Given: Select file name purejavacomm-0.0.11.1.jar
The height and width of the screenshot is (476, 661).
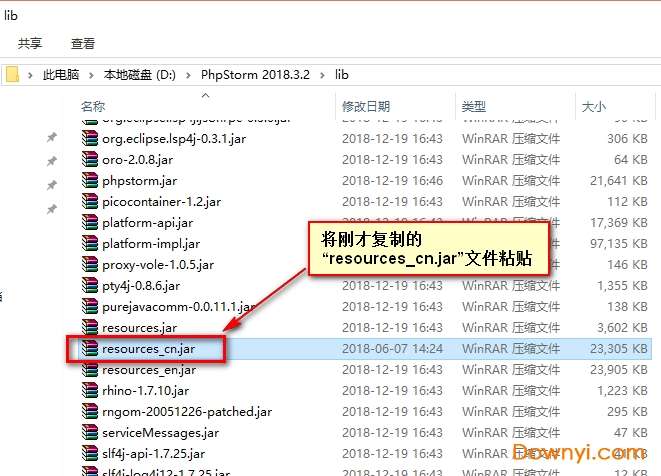Looking at the screenshot, I should pyautogui.click(x=179, y=307).
